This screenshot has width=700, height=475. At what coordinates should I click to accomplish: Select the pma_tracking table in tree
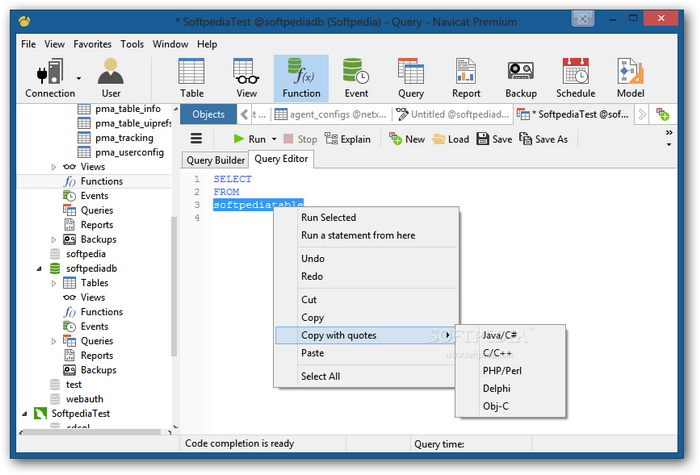124,138
